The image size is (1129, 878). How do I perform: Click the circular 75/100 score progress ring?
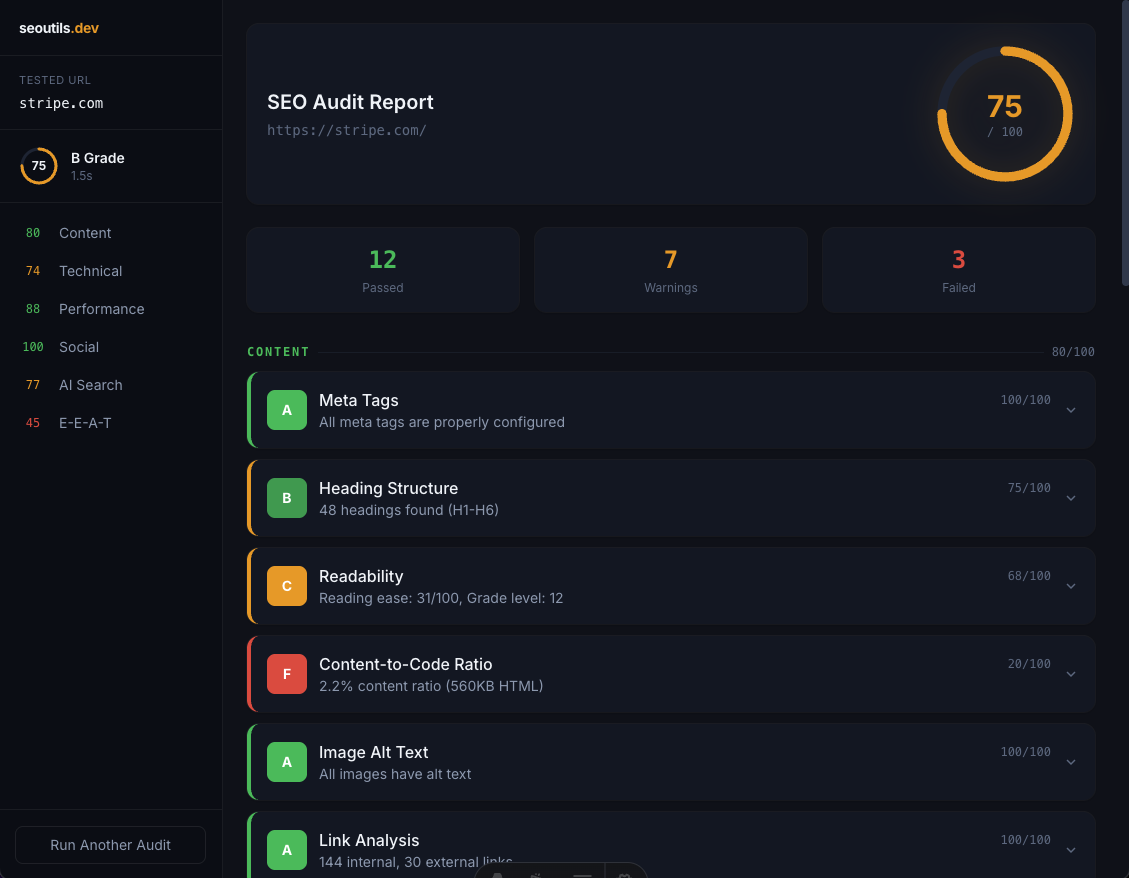(1005, 114)
